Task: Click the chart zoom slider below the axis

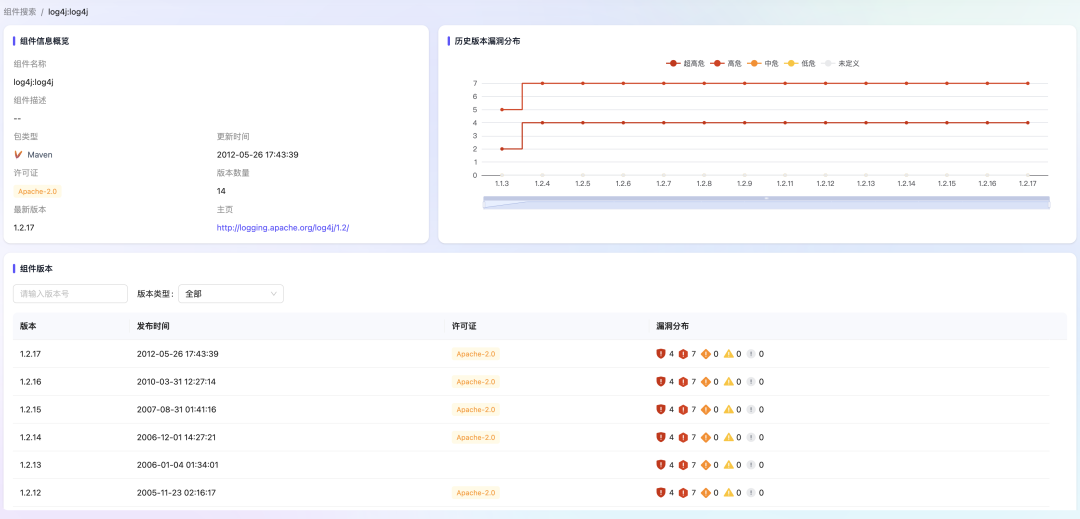Action: pyautogui.click(x=766, y=202)
